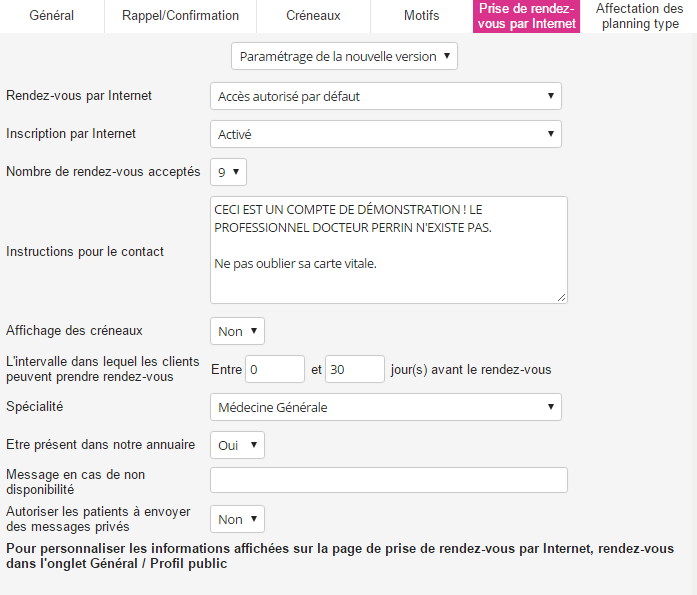
Task: Select the Créneaux tab
Action: (313, 16)
